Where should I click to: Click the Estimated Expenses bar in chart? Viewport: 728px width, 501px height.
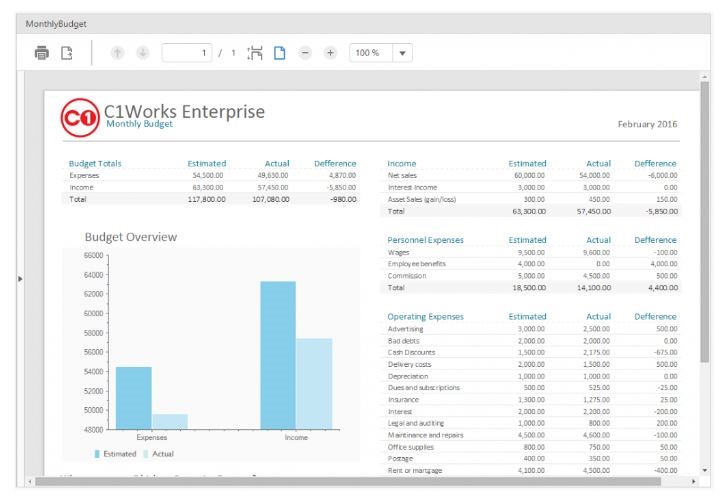pyautogui.click(x=134, y=398)
